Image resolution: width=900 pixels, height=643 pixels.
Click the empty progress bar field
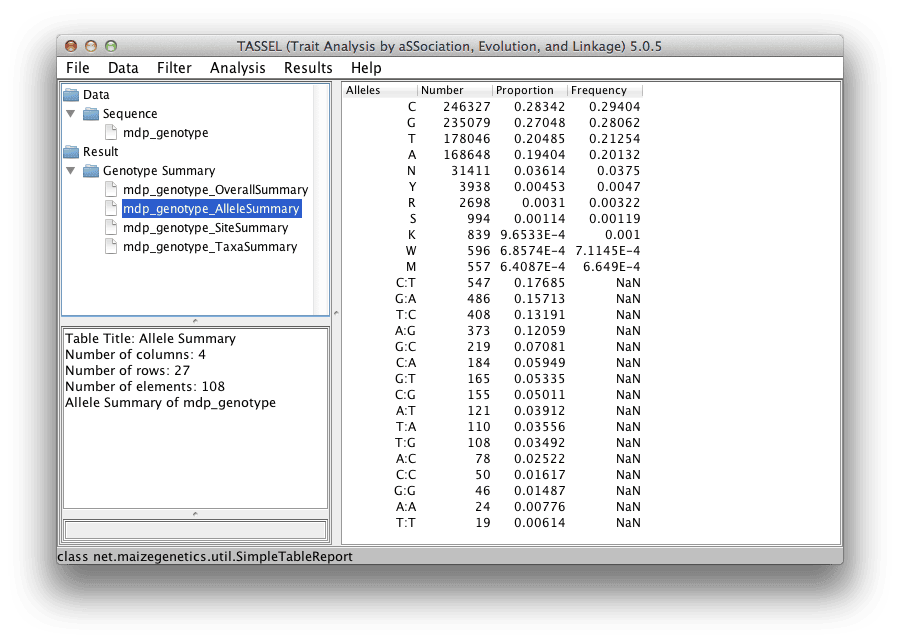pos(195,530)
